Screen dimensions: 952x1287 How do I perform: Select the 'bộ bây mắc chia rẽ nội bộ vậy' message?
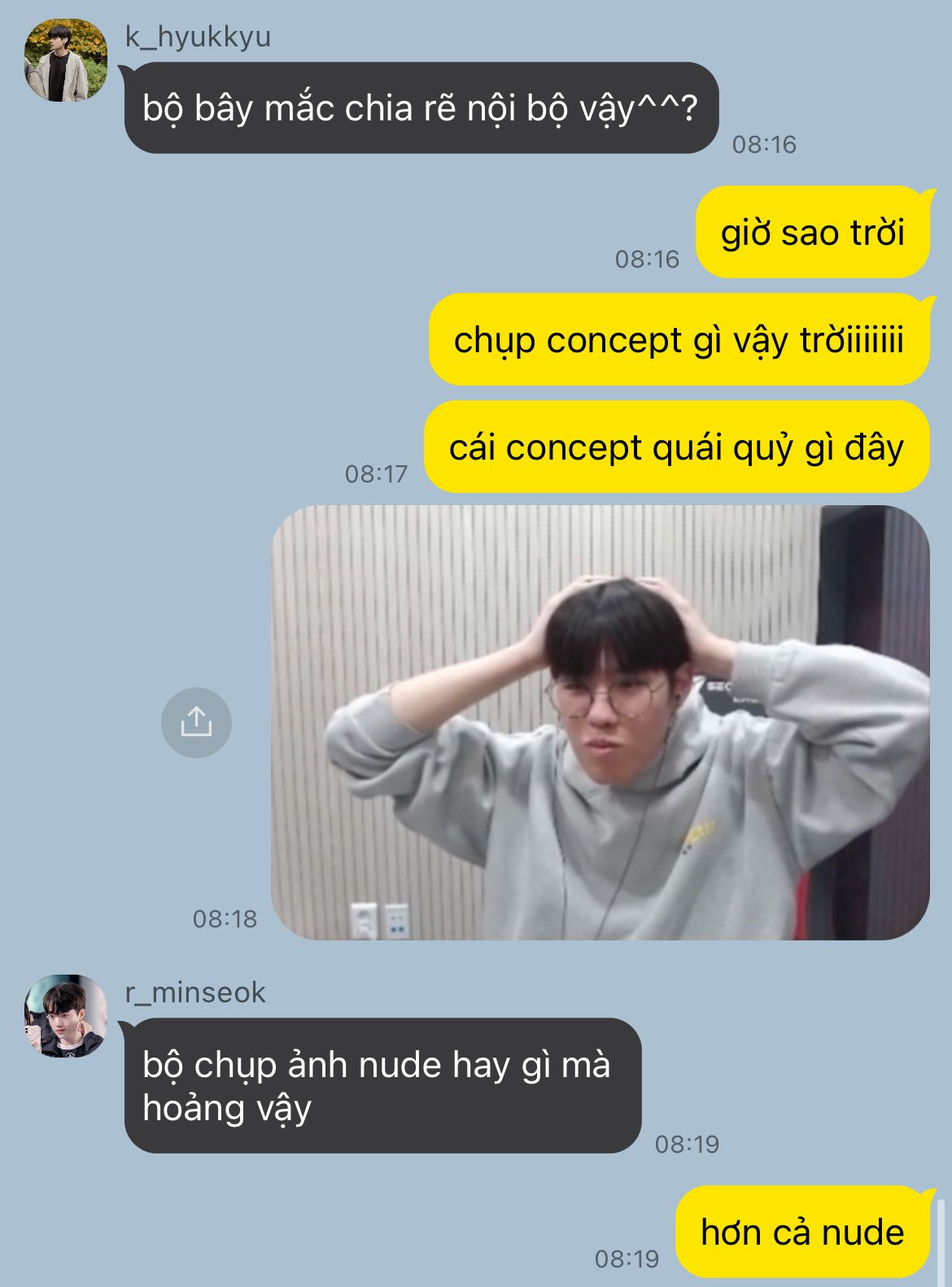pyautogui.click(x=421, y=108)
